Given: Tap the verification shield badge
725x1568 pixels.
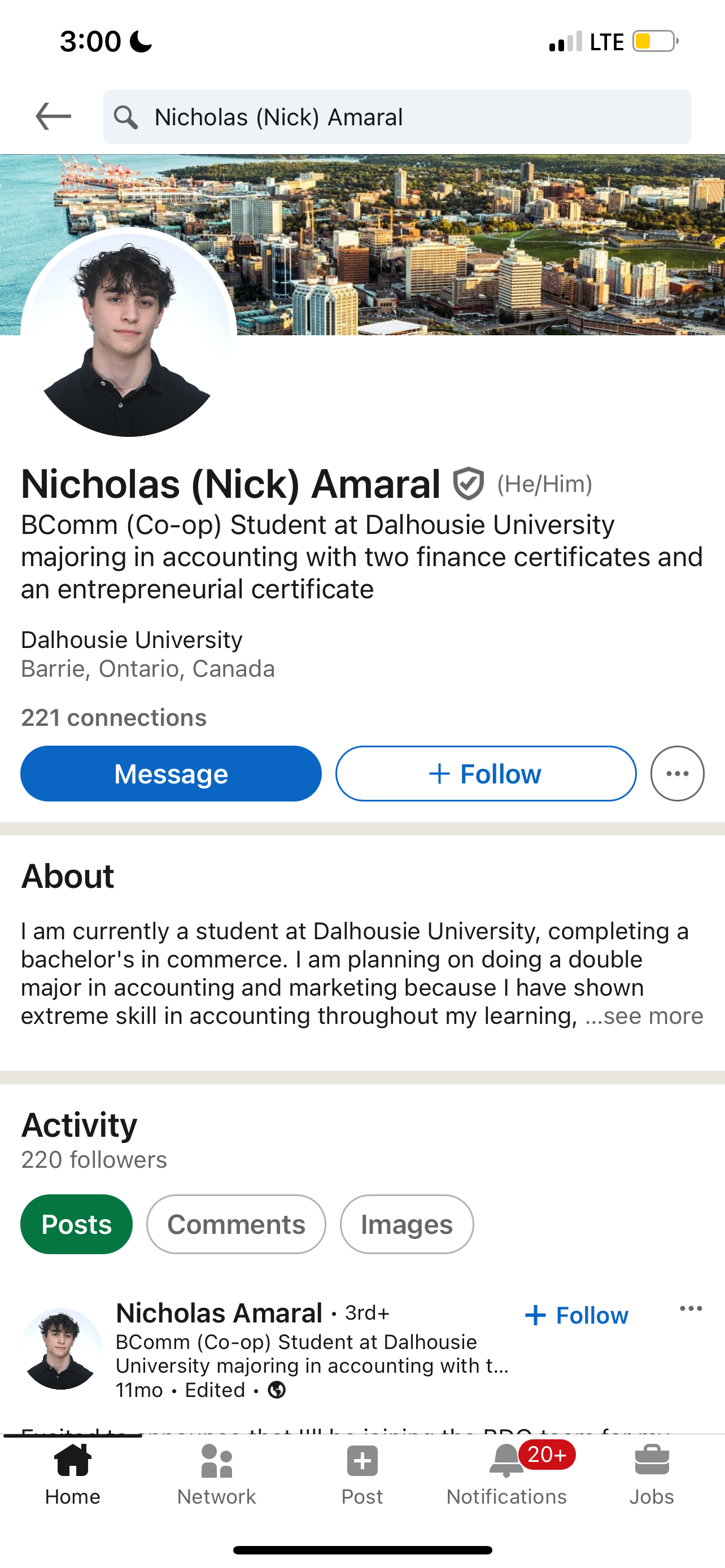Looking at the screenshot, I should [x=468, y=484].
